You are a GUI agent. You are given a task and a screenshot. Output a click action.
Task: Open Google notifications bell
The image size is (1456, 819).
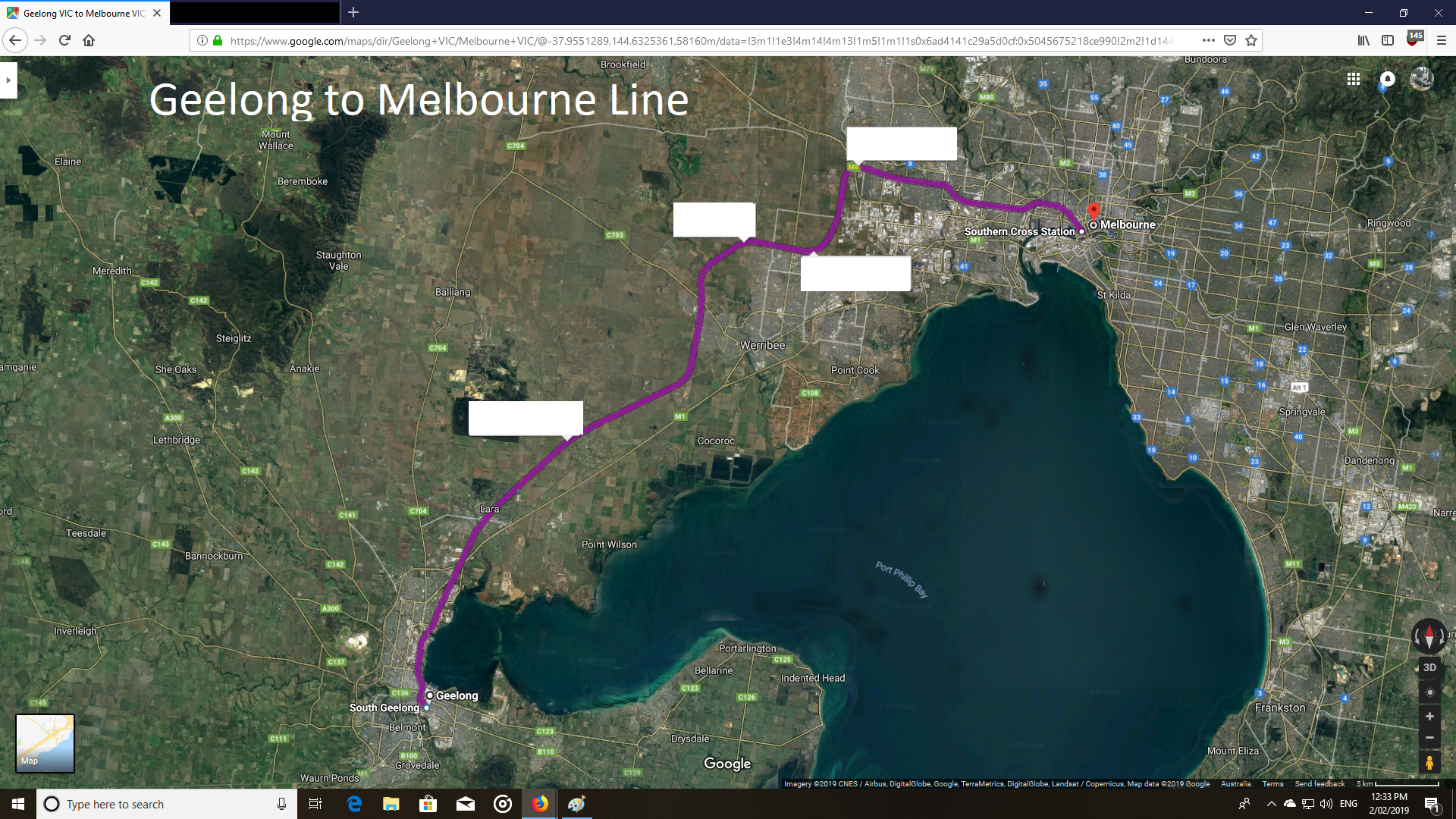coord(1387,79)
